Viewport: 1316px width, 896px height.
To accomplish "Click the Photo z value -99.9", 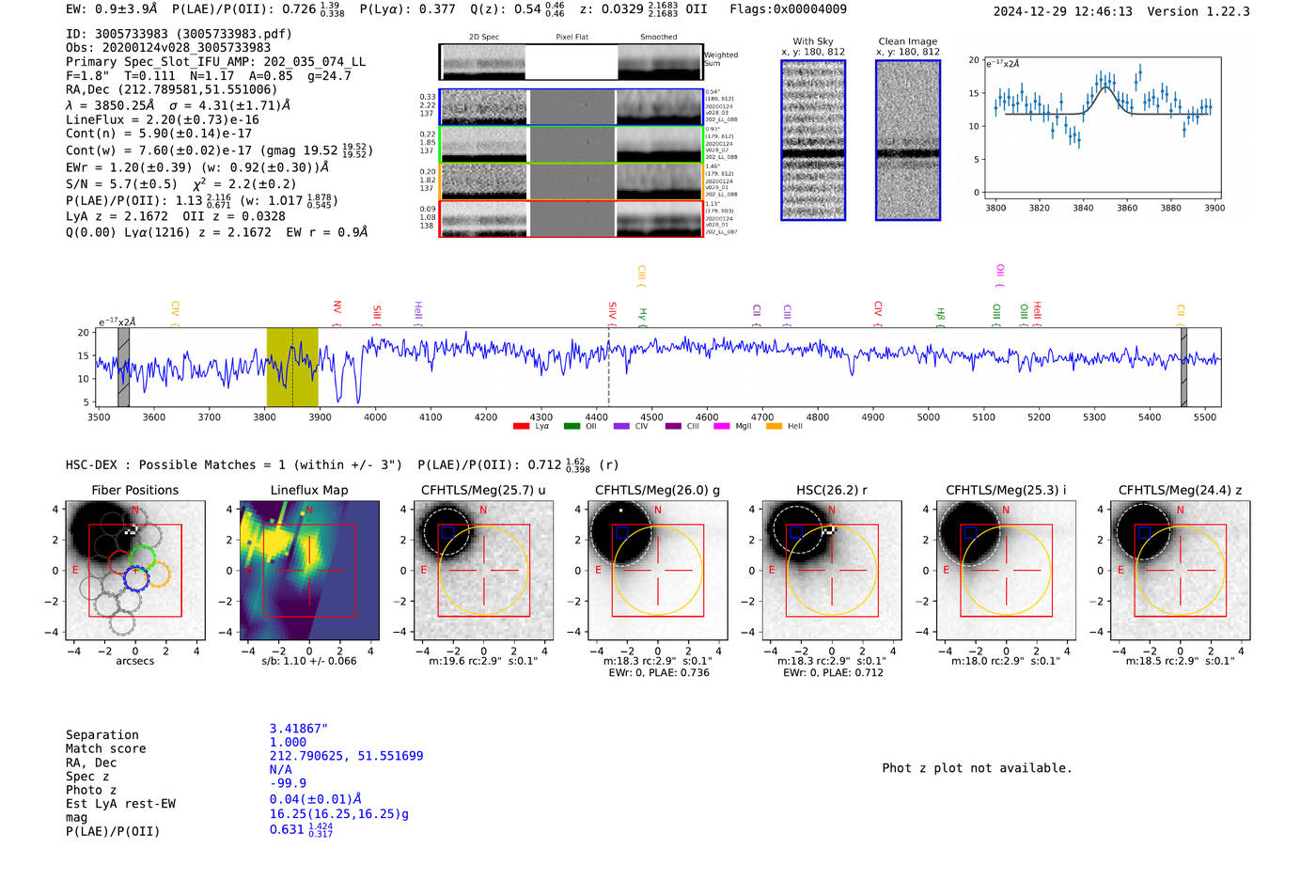I will tap(288, 783).
